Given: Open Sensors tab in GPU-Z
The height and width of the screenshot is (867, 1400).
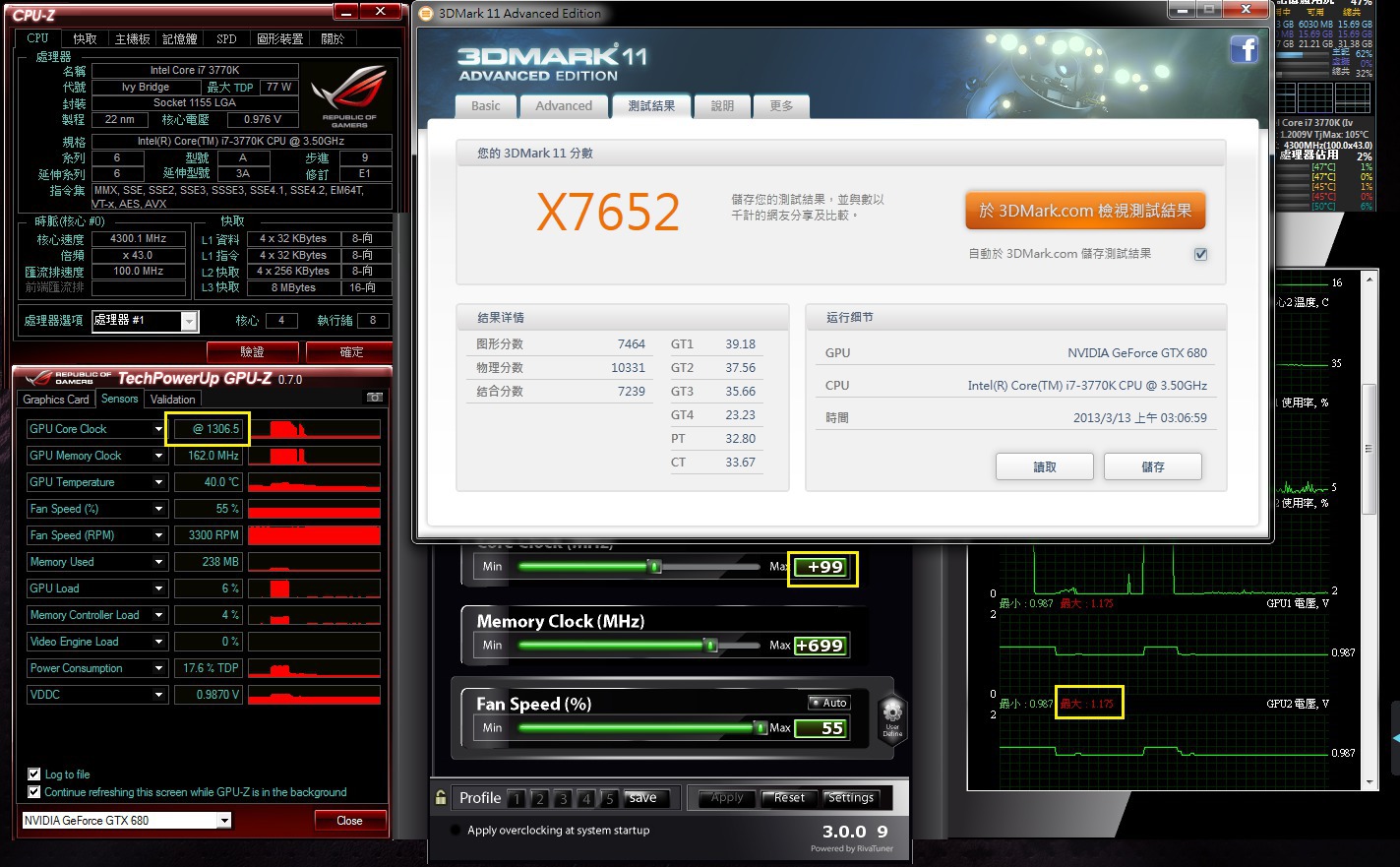Looking at the screenshot, I should 120,399.
